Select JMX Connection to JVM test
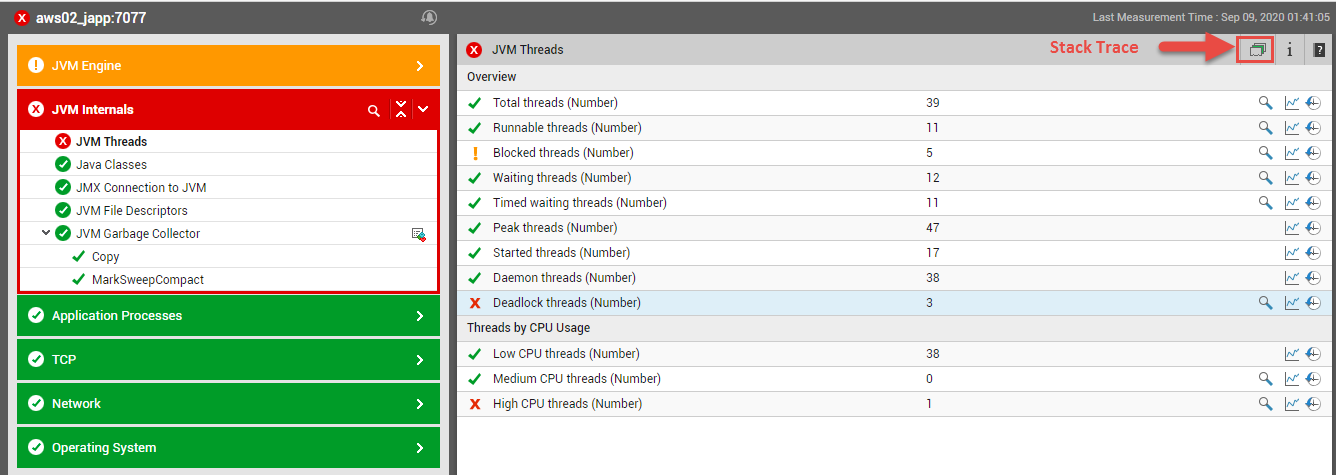This screenshot has width=1336, height=475. [x=141, y=188]
